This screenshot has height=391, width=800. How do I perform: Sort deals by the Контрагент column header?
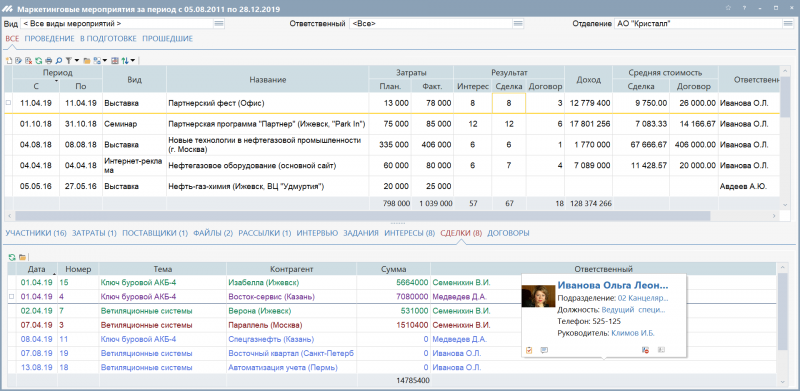coord(292,269)
